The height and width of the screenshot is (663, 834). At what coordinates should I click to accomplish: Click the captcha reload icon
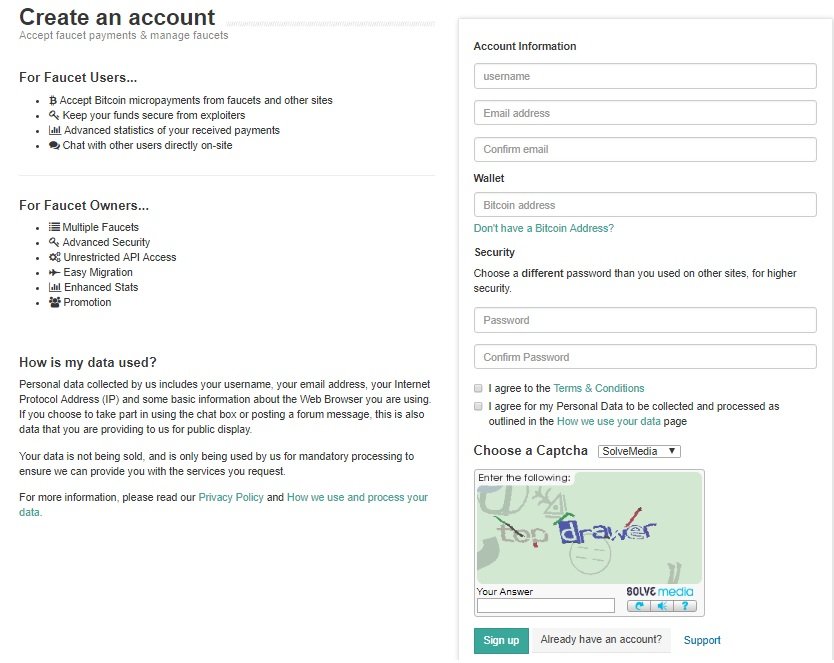click(640, 606)
